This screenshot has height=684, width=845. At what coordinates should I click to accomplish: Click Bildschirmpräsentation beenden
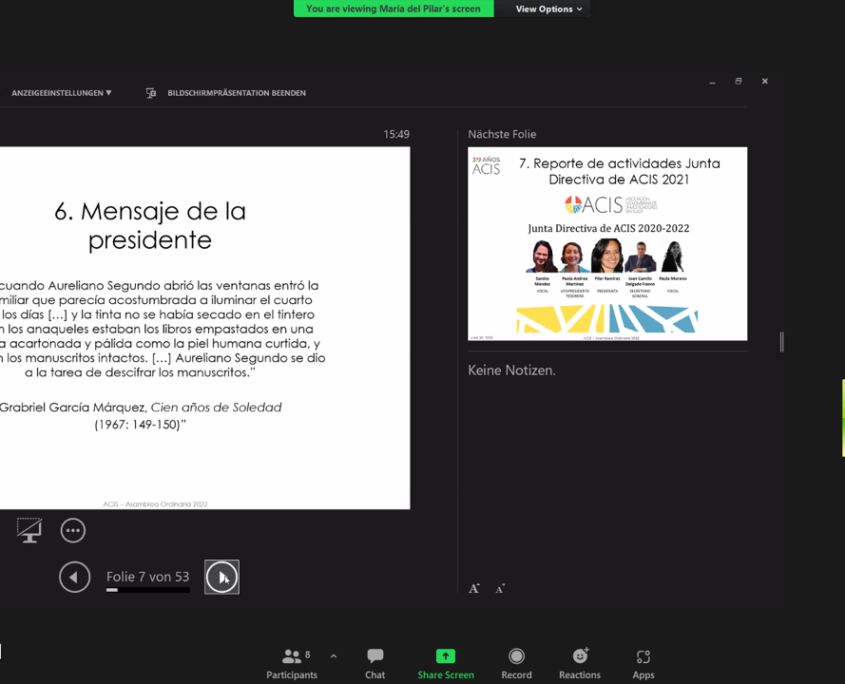(236, 93)
